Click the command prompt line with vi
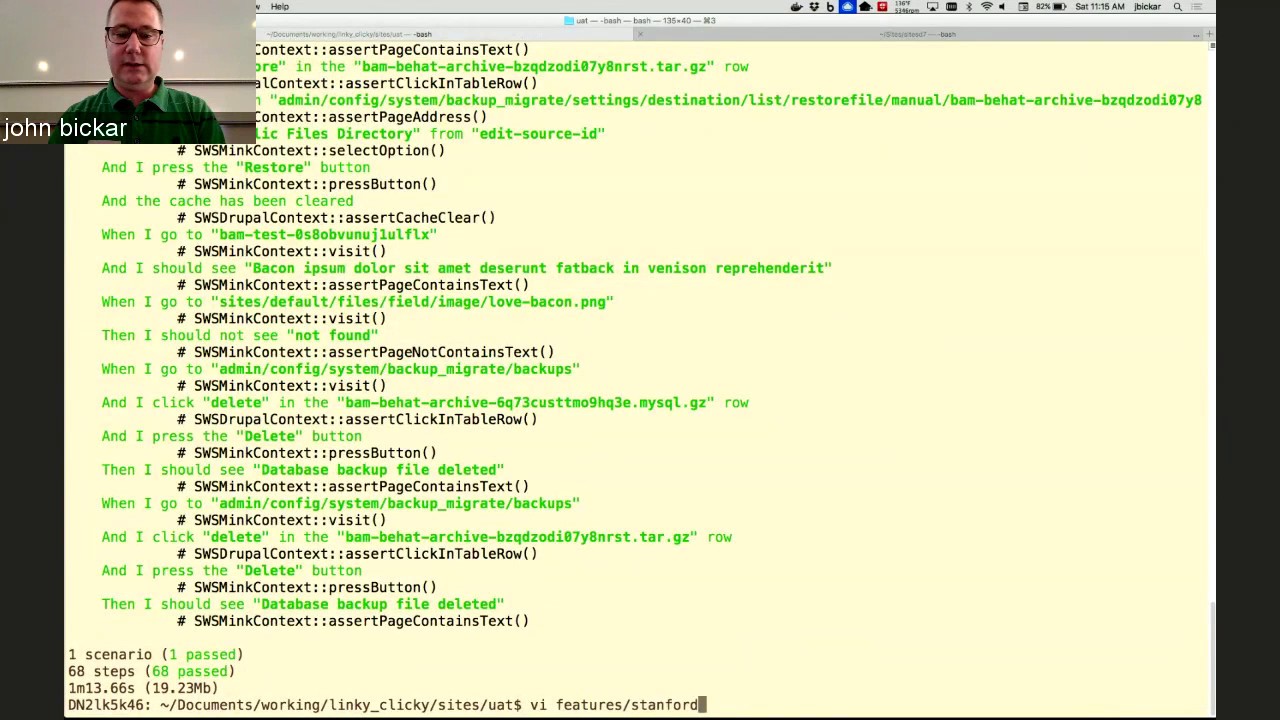 tap(387, 705)
